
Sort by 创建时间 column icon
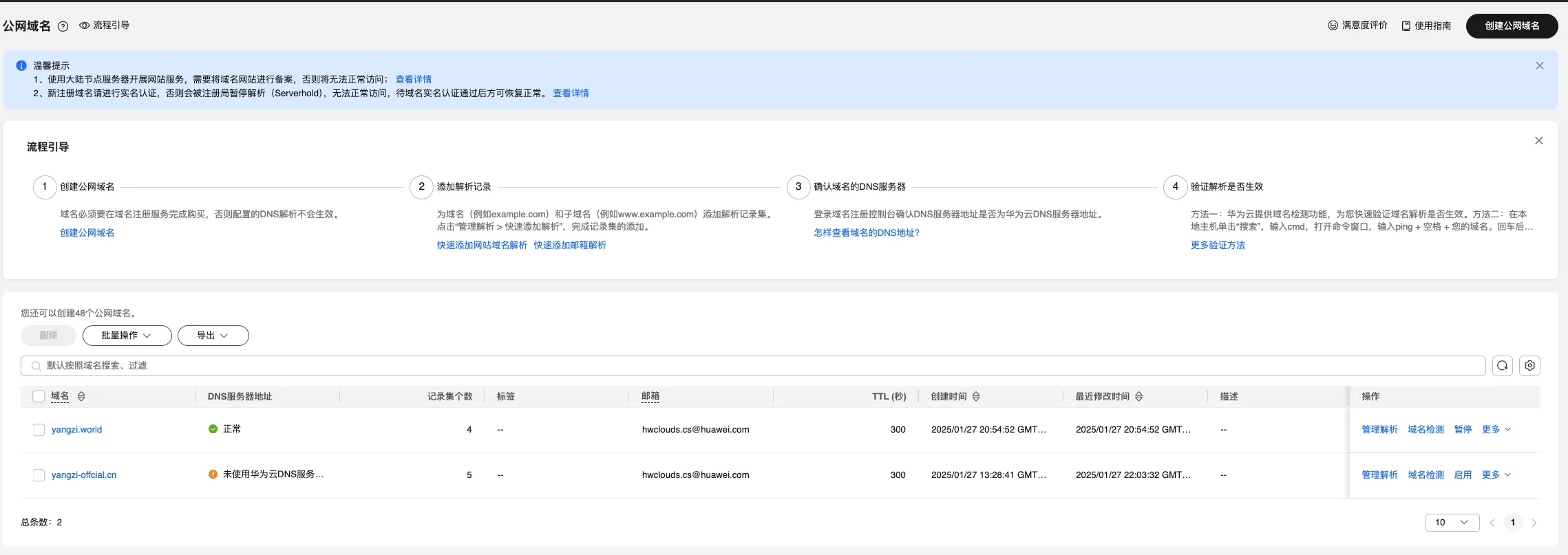coord(976,397)
